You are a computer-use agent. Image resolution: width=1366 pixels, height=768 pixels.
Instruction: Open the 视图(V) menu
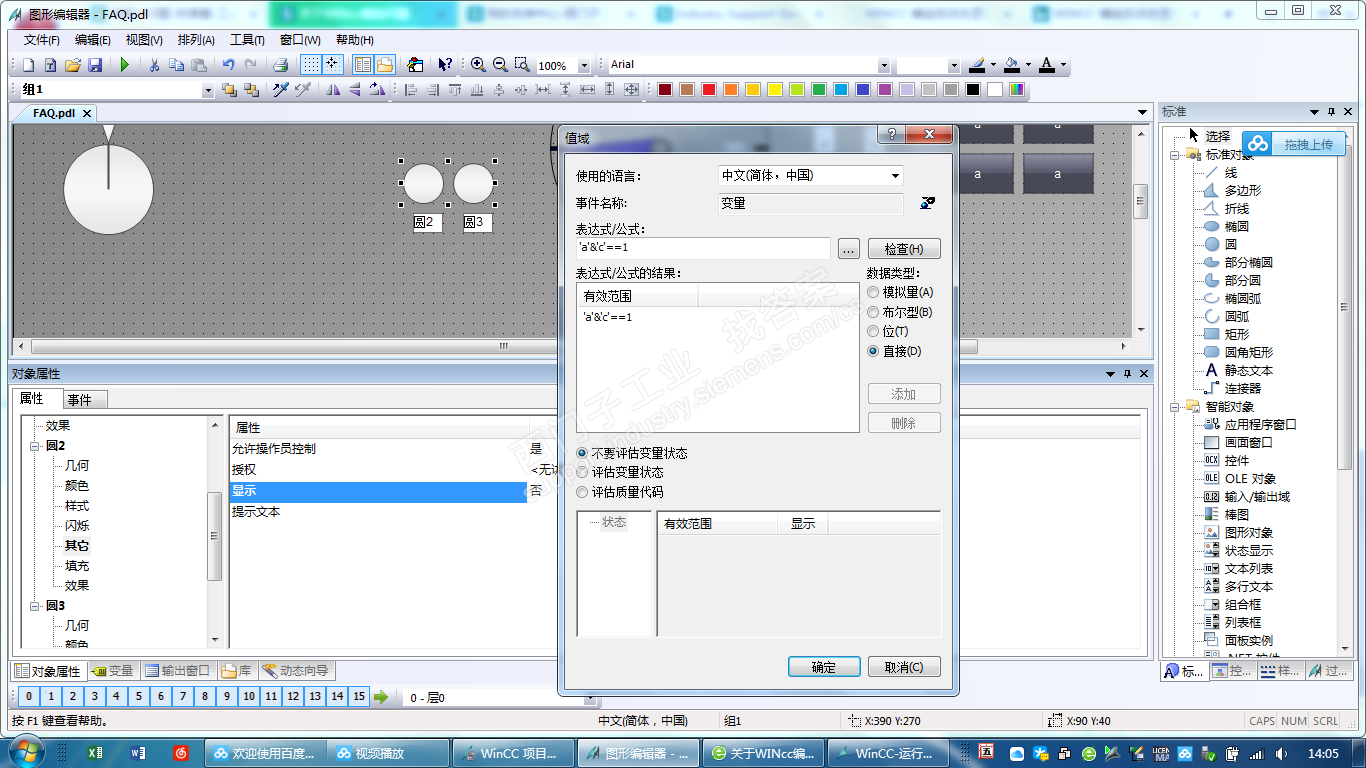[x=144, y=40]
